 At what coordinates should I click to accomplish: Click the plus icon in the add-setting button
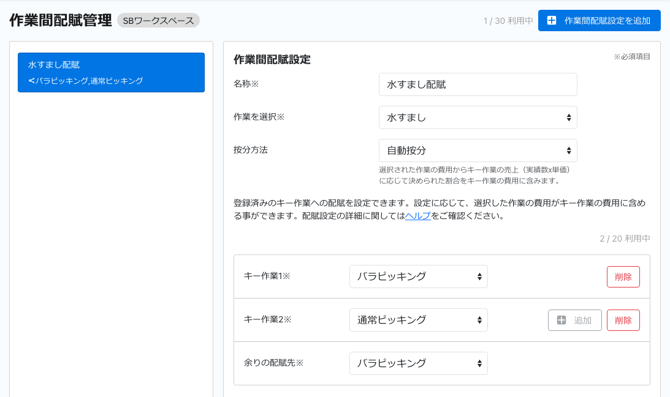[552, 21]
